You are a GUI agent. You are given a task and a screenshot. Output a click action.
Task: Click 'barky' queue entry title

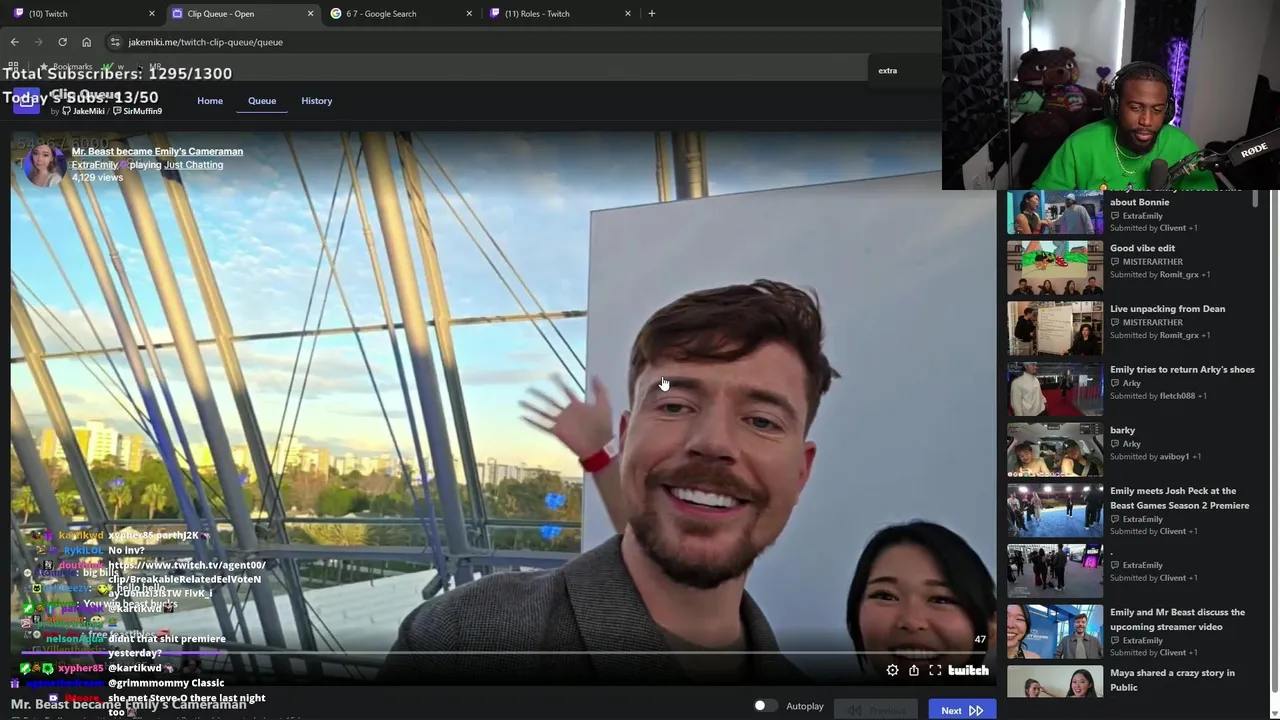1122,430
